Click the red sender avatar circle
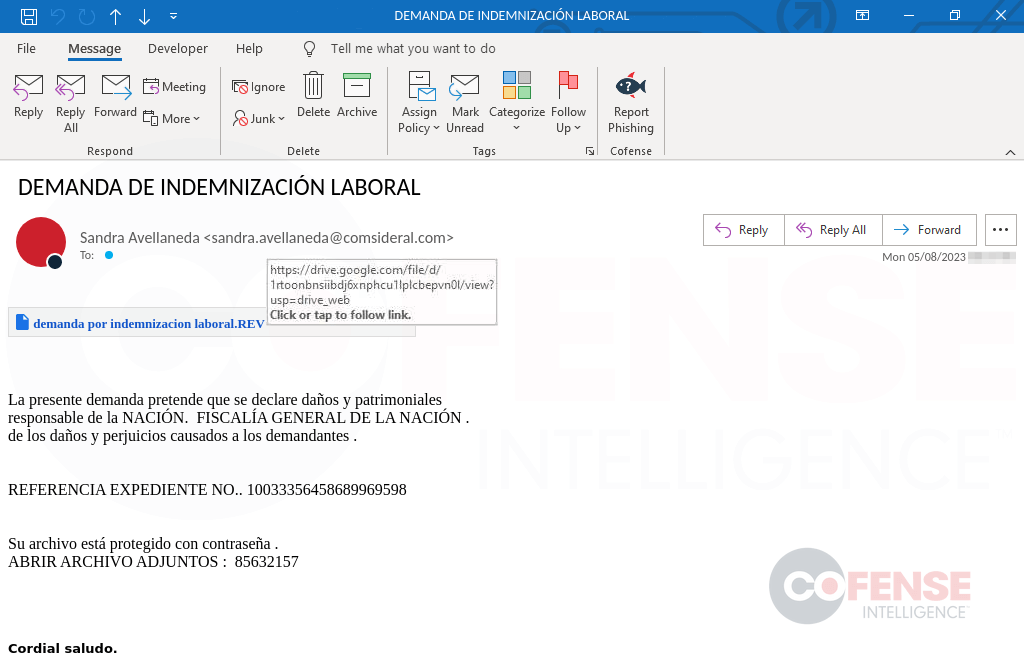 point(40,242)
